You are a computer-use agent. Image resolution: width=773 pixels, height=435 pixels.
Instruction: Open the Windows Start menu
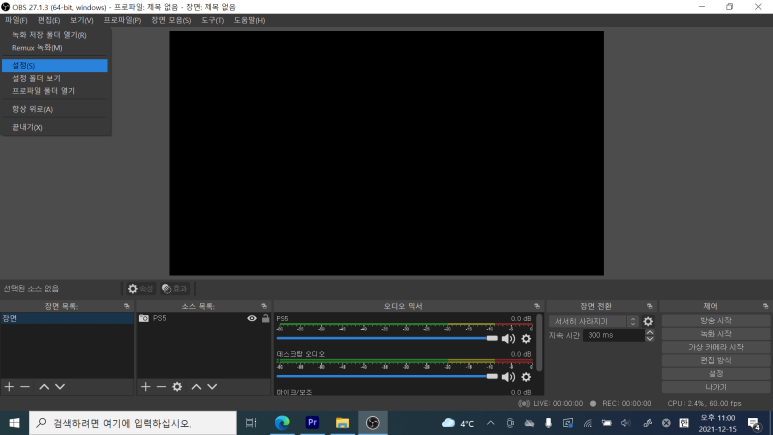pos(14,423)
